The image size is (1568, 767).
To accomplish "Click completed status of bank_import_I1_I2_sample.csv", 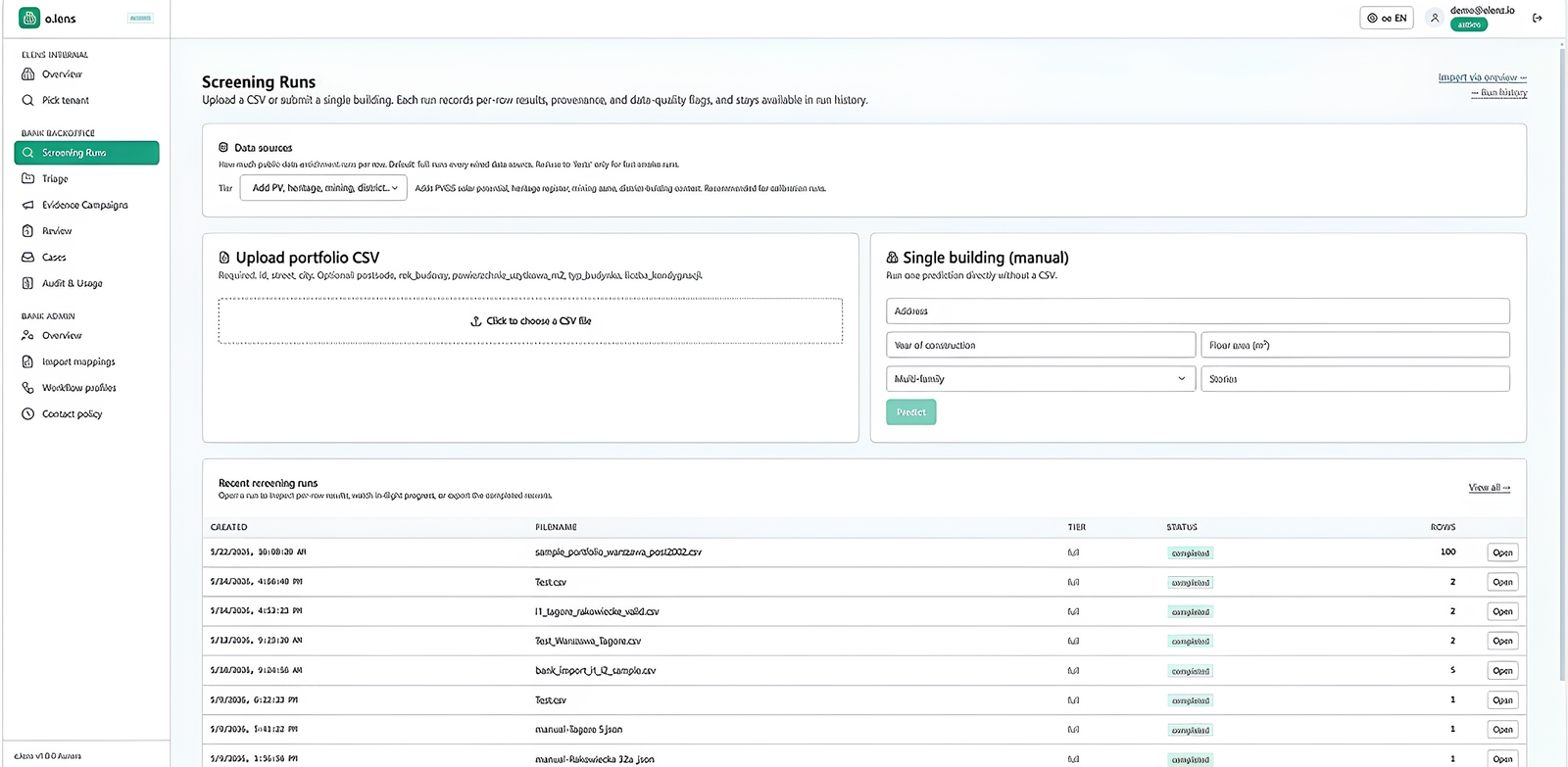I will [1191, 671].
